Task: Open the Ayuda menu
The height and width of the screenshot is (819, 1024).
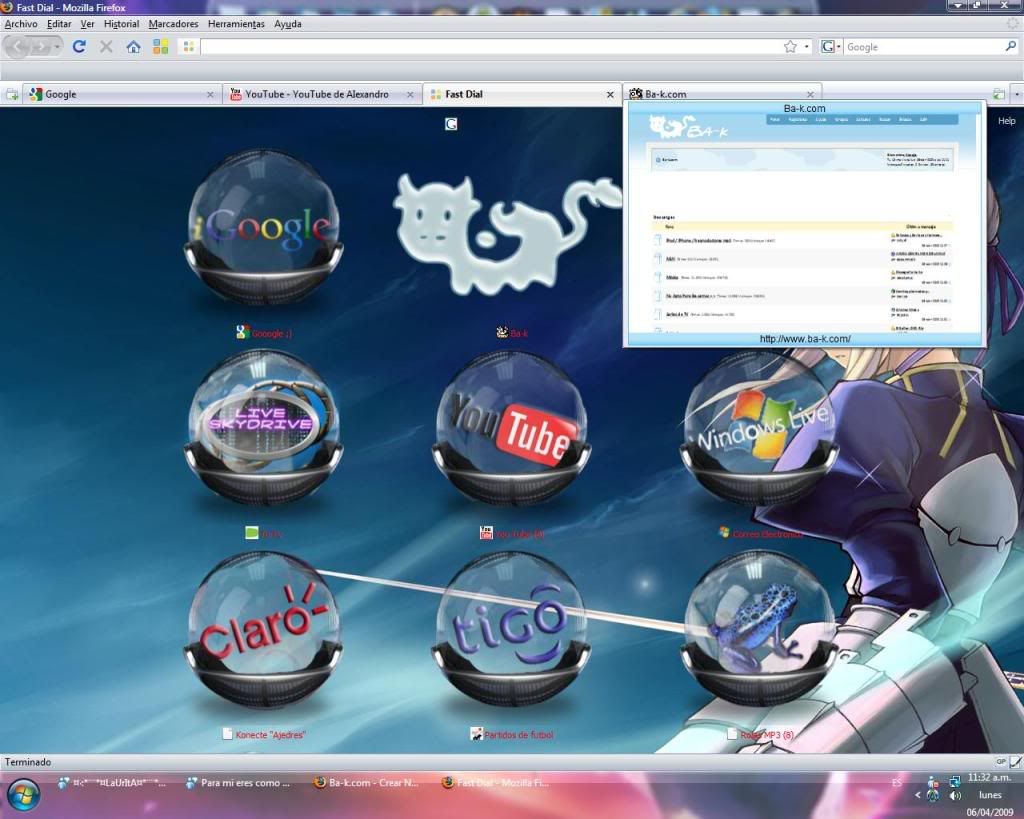Action: click(x=287, y=24)
